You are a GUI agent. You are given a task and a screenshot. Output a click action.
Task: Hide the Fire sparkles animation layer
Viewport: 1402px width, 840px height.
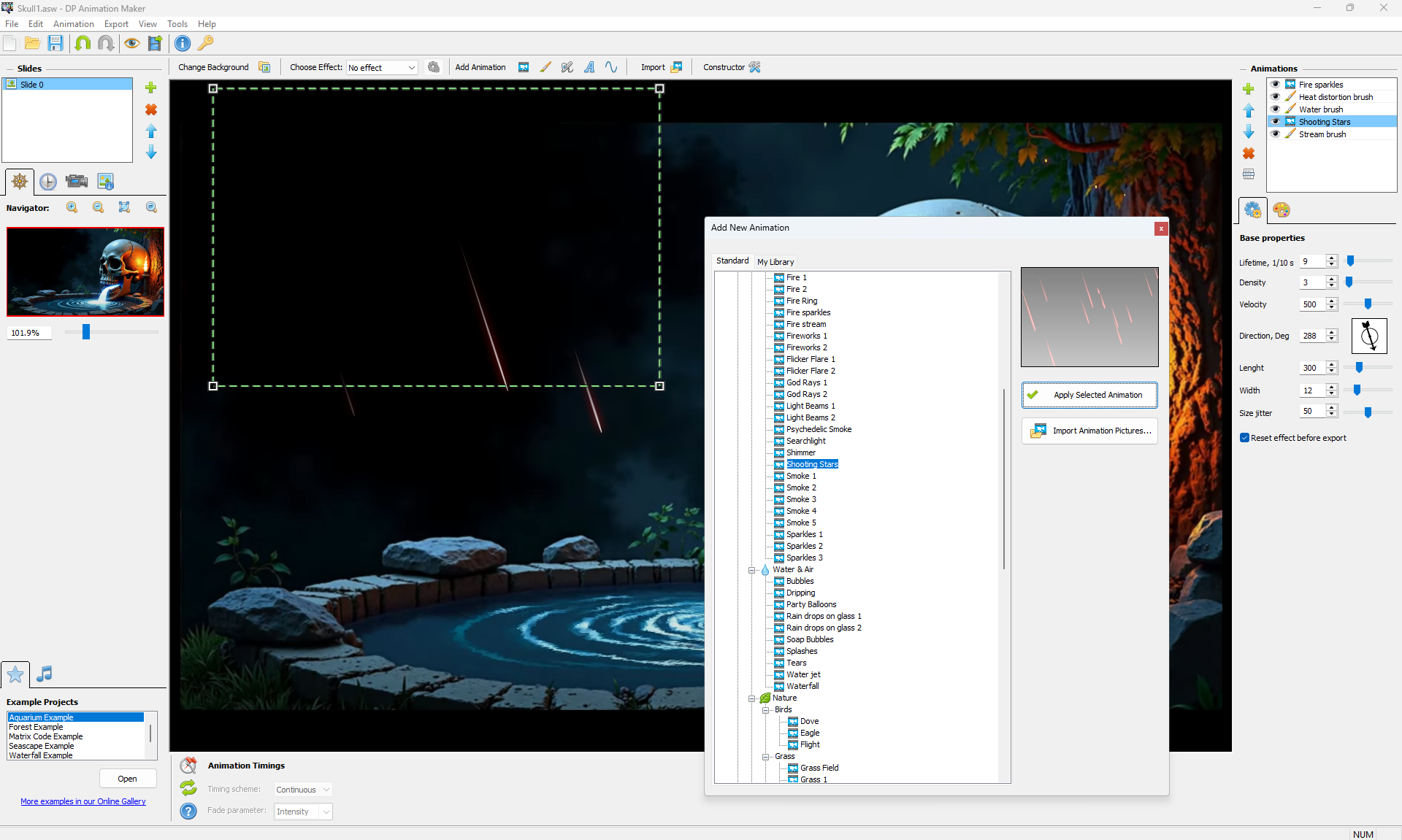[1275, 85]
